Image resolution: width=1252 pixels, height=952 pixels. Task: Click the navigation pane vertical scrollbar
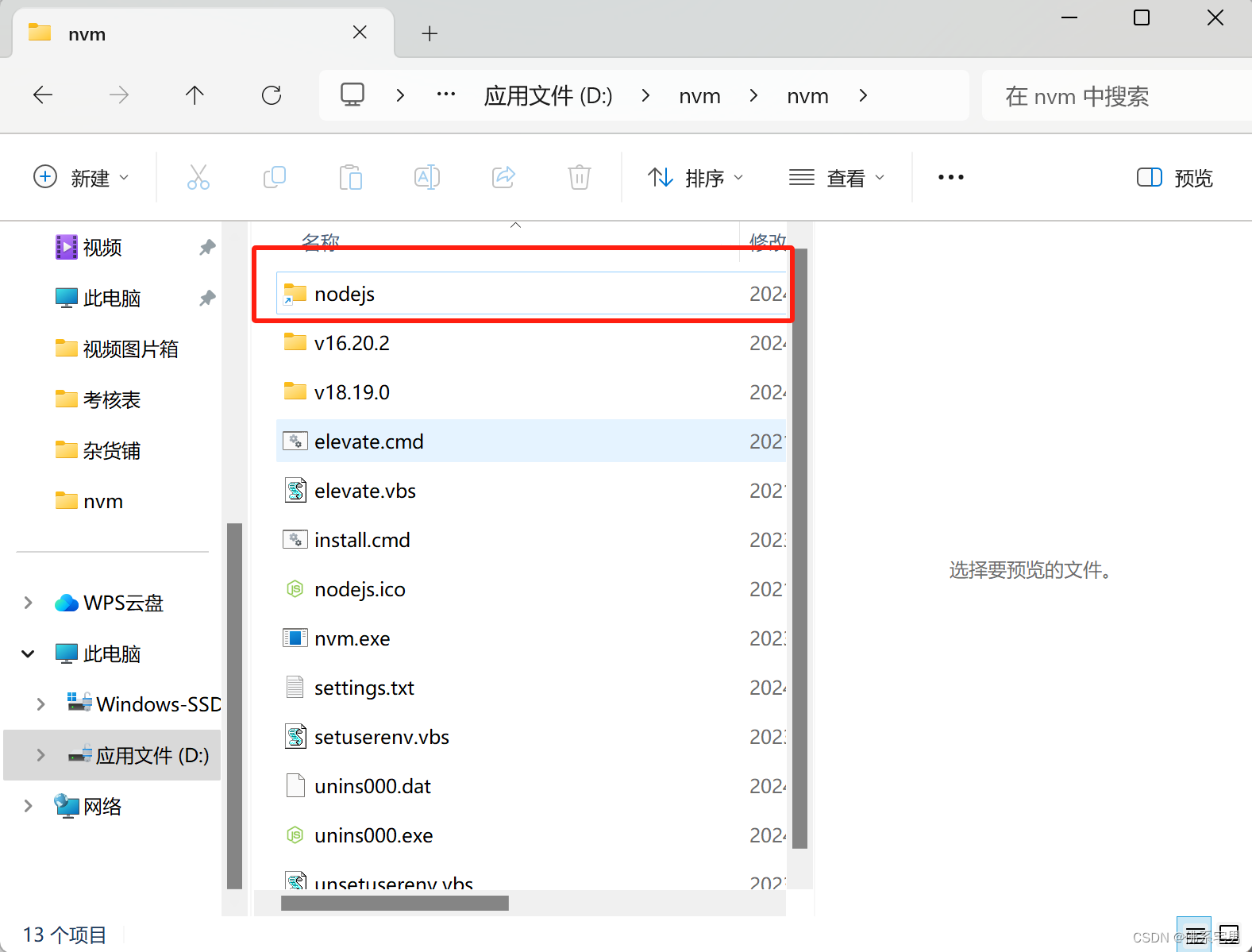[x=234, y=706]
